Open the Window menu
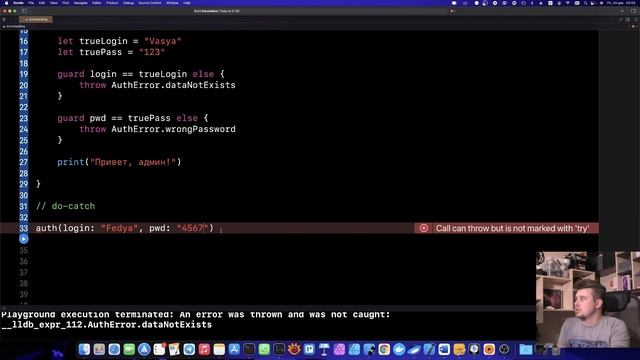 point(172,3)
